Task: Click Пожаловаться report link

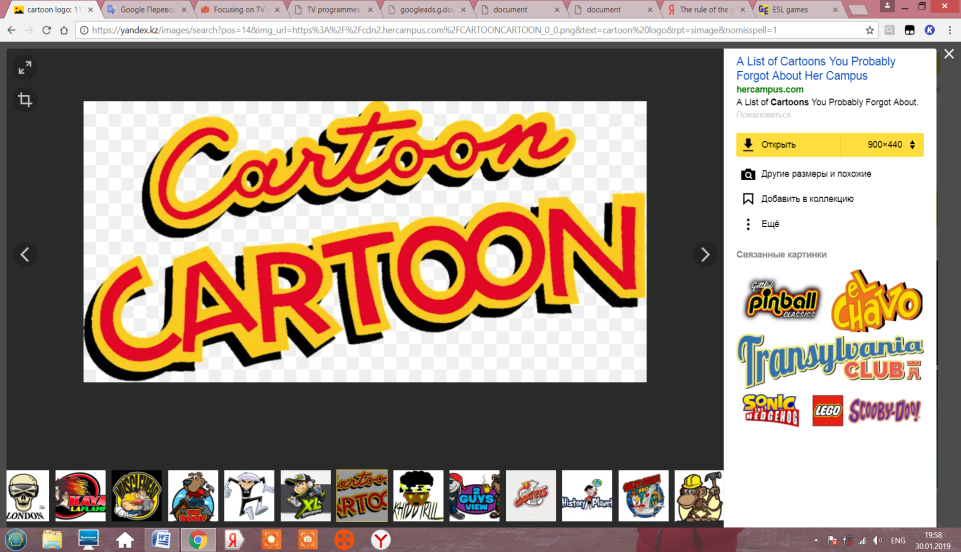Action: [x=763, y=115]
